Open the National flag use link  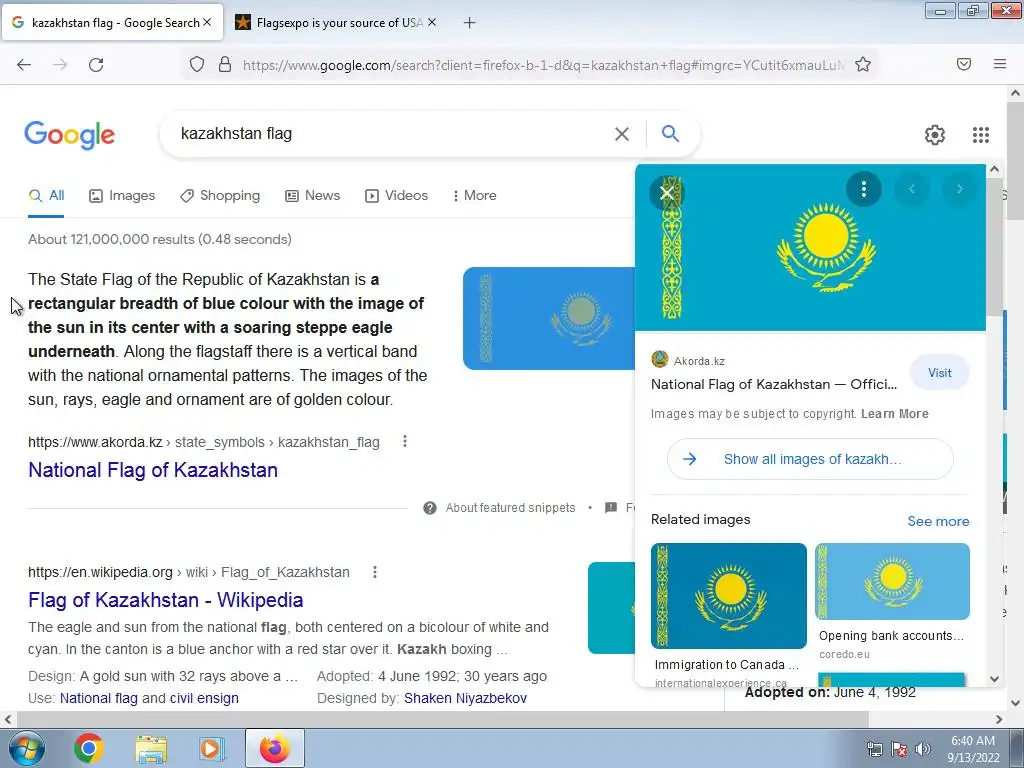99,698
